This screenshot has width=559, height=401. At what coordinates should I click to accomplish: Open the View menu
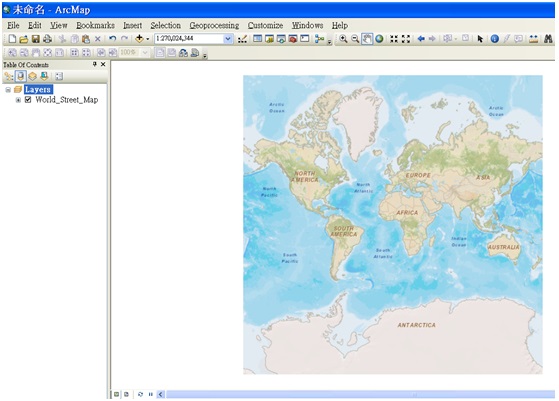[58, 25]
